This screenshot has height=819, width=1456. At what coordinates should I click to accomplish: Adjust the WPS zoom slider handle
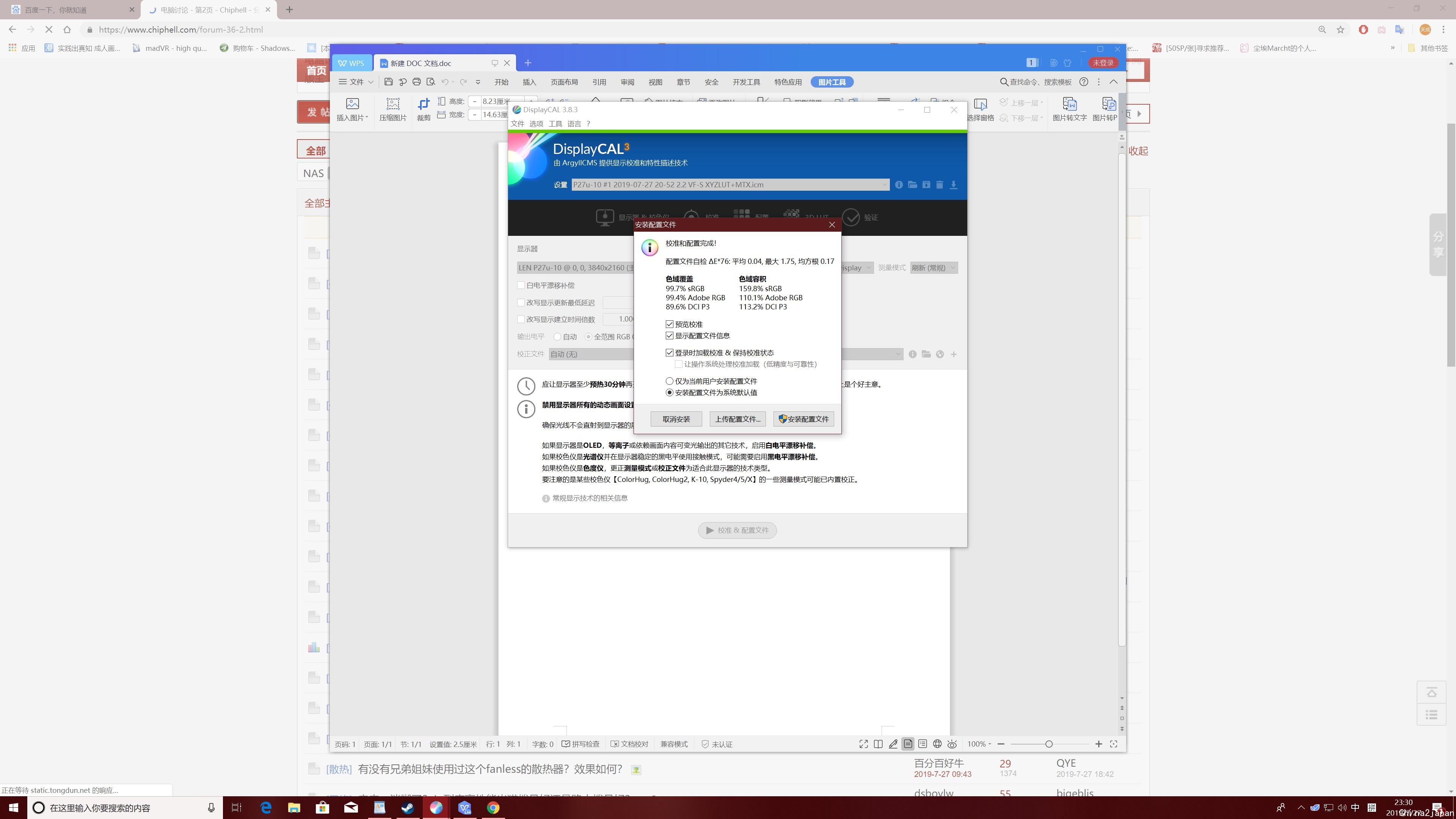[x=1049, y=744]
